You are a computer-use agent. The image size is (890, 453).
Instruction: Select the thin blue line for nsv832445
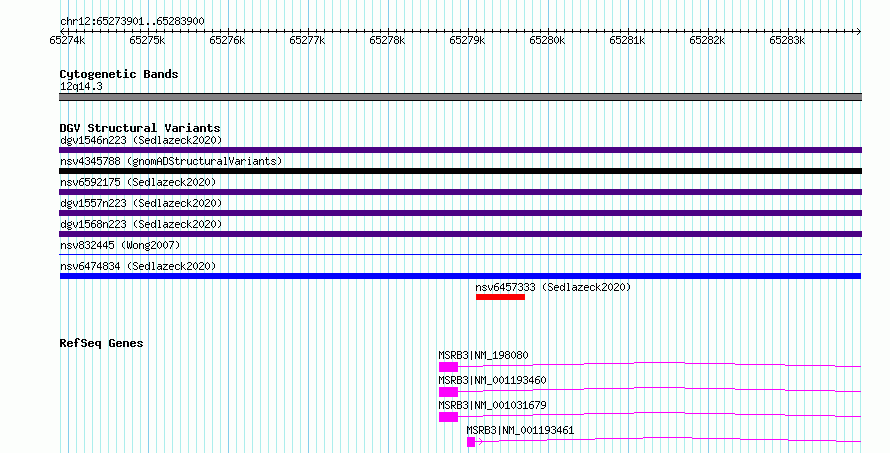[x=460, y=255]
